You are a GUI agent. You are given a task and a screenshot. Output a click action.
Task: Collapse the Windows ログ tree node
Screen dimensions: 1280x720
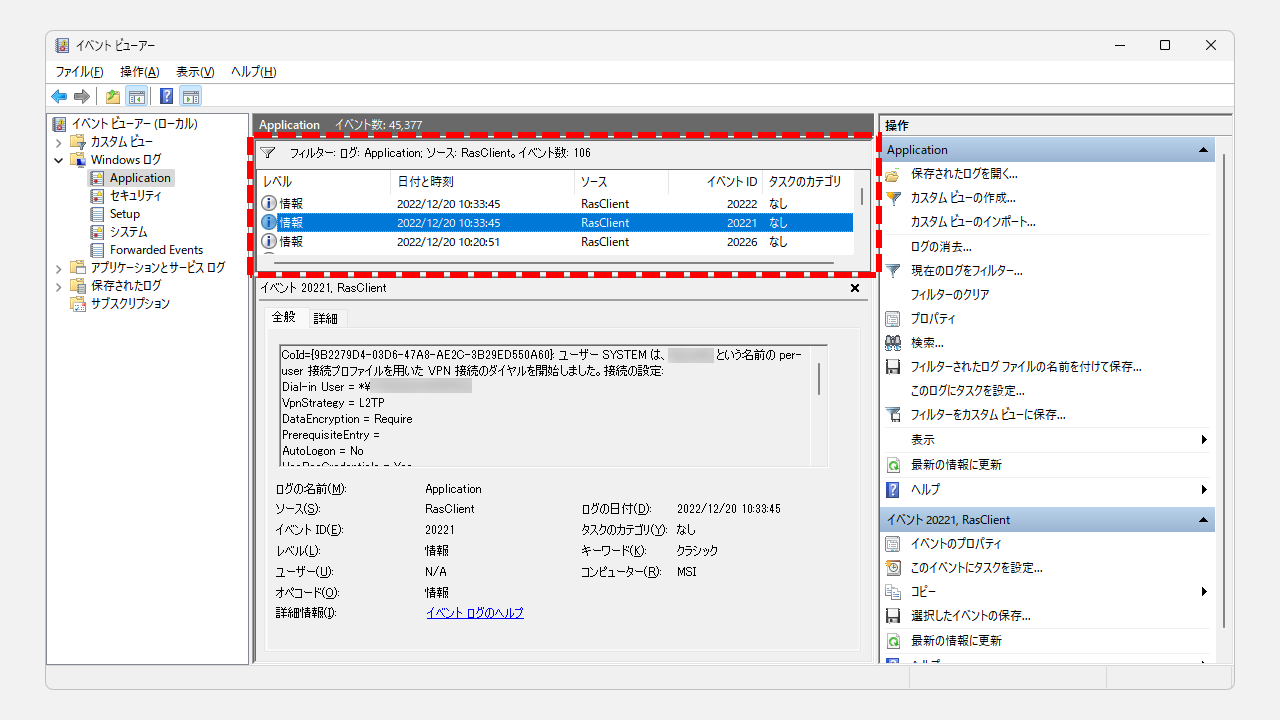pos(58,160)
